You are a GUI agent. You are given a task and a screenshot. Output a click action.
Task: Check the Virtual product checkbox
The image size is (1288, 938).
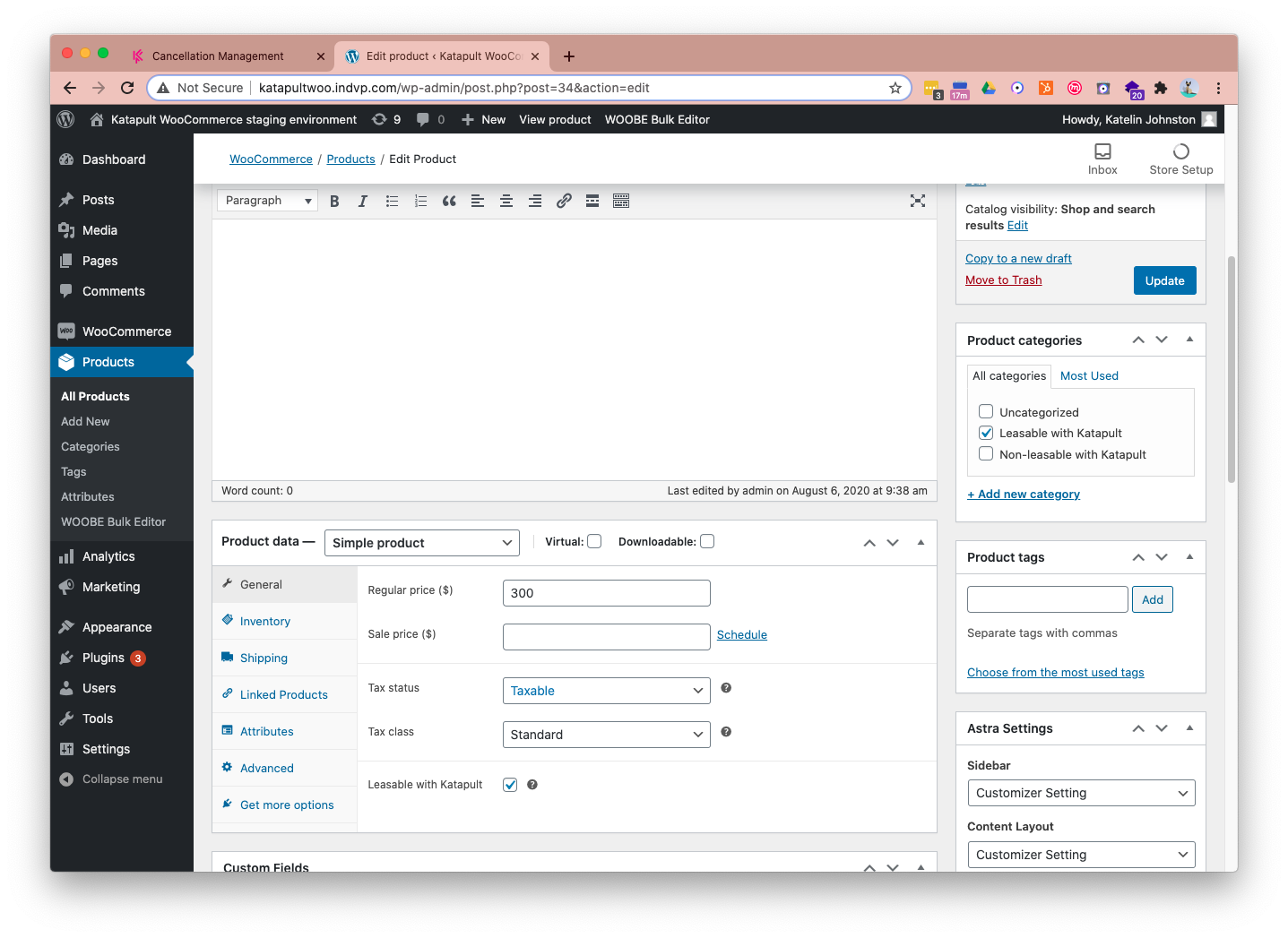pos(594,541)
